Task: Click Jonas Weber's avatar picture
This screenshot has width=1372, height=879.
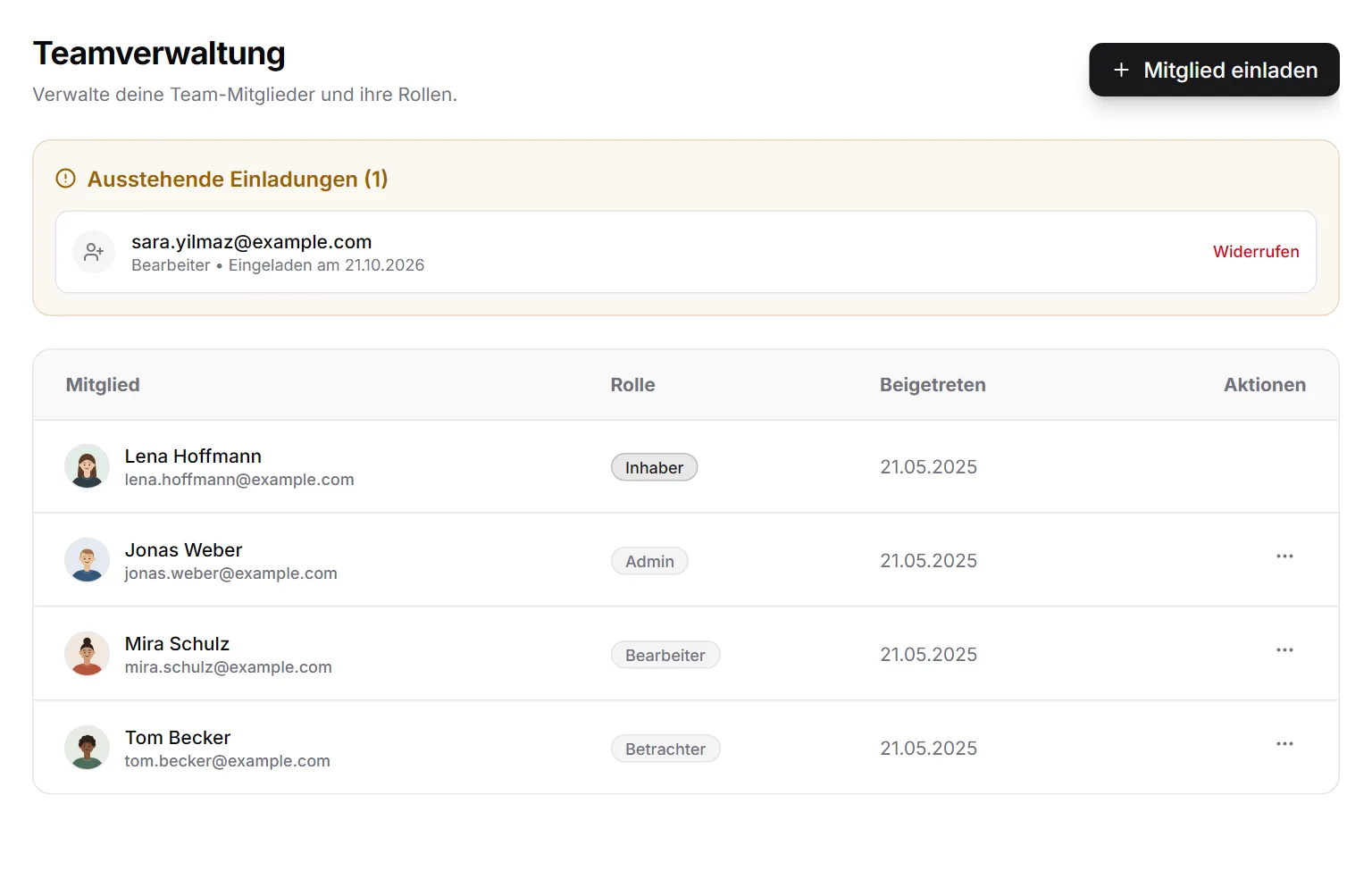Action: [x=88, y=560]
